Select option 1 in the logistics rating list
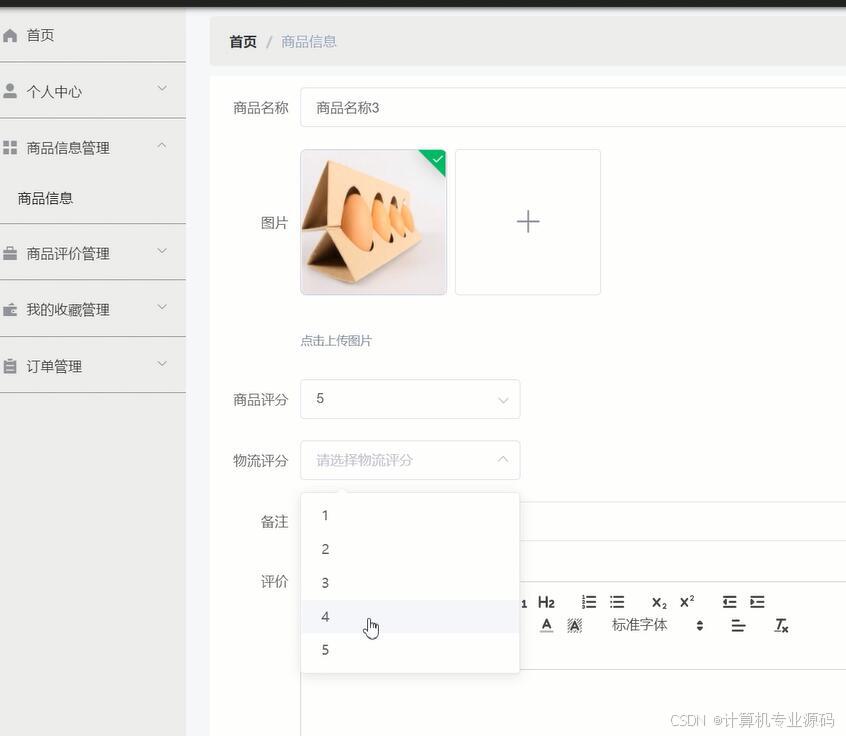This screenshot has width=846, height=736. 410,515
